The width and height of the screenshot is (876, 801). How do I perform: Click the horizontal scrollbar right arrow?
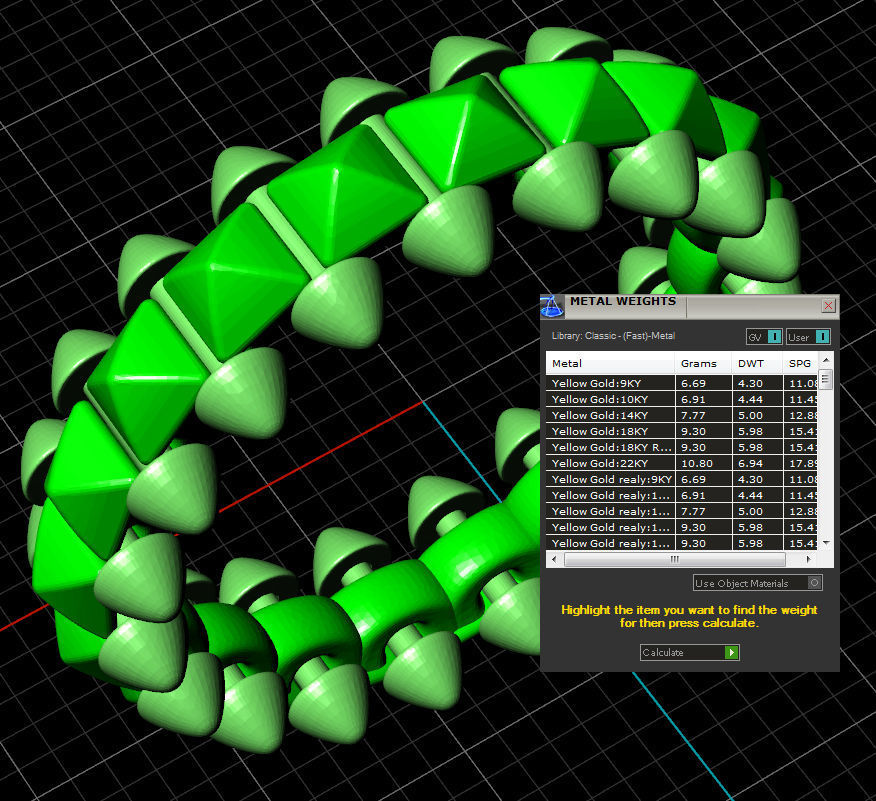[x=808, y=559]
